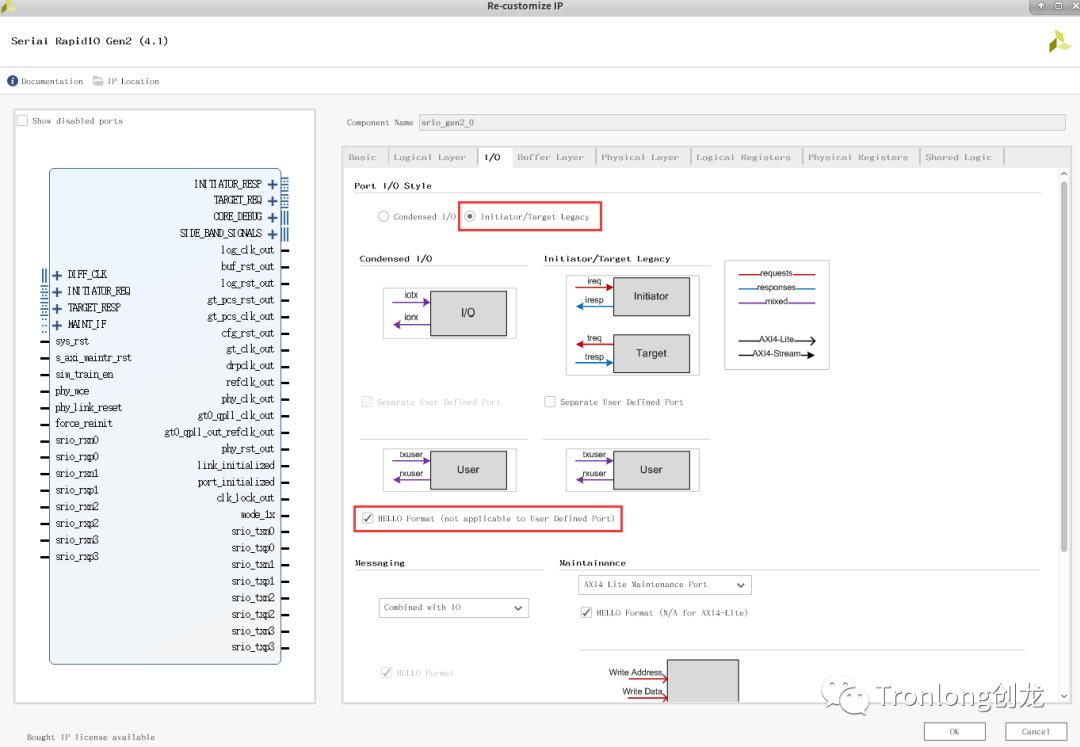Open AXI4 Lite Maintenance Port dropdown

(x=665, y=584)
